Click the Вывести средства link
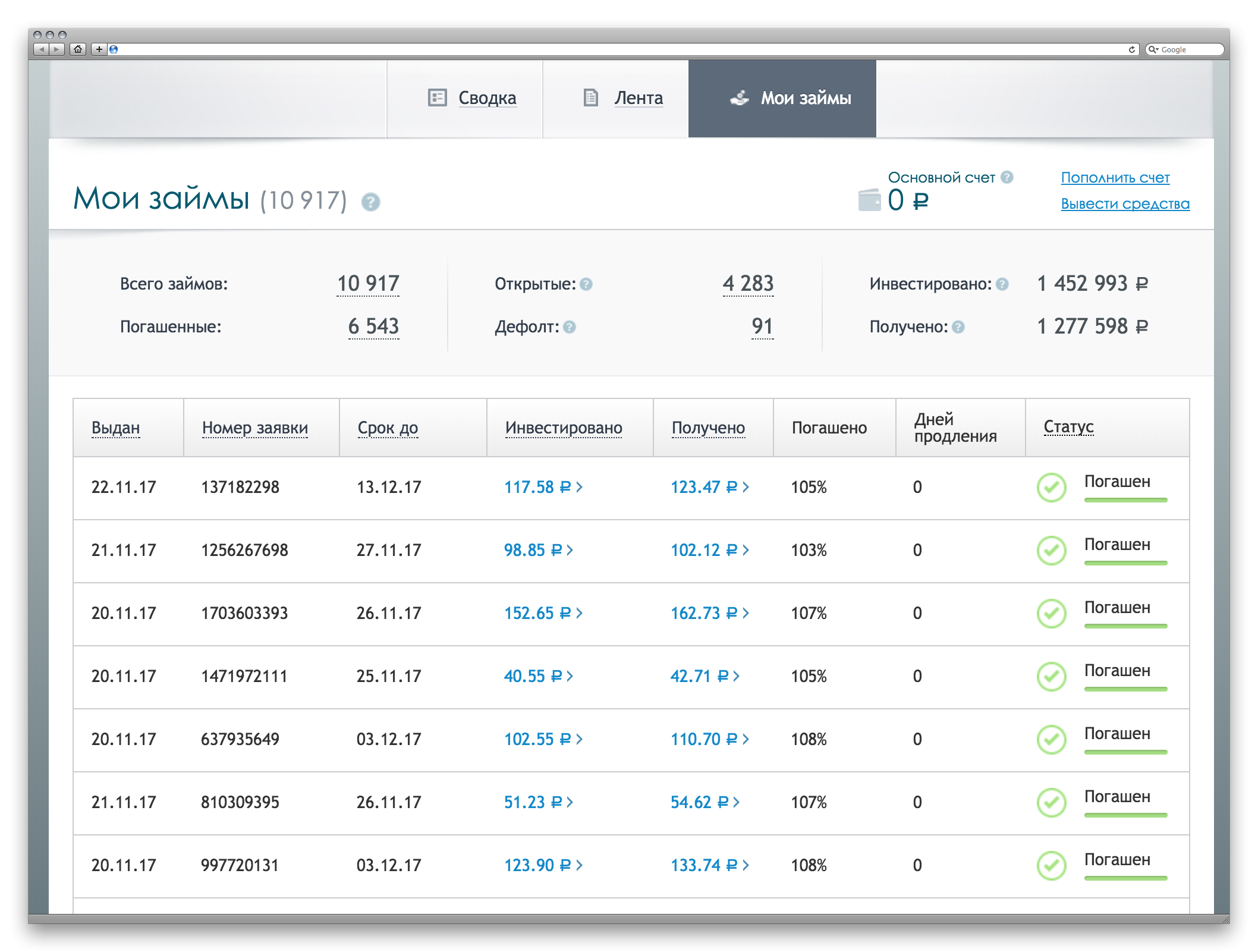 point(1125,203)
